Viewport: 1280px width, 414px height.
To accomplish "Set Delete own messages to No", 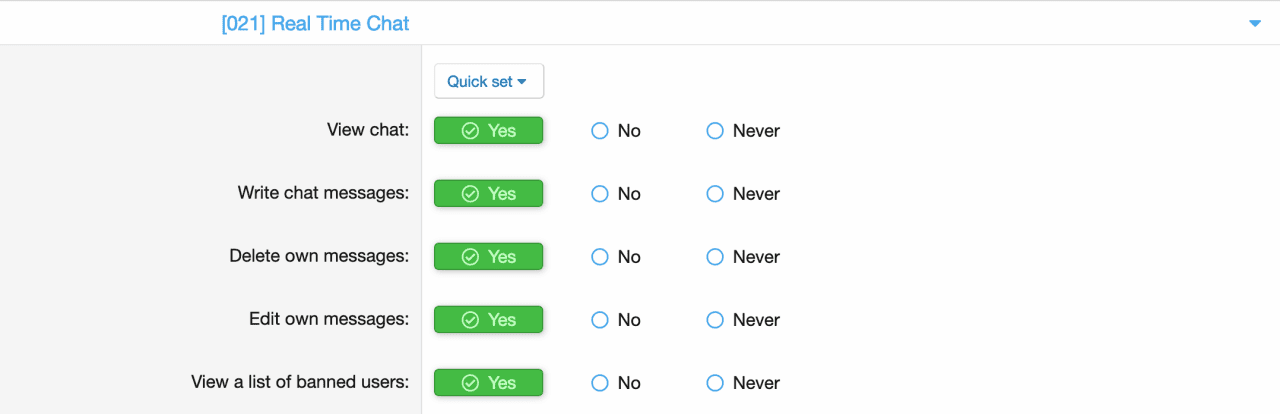I will (600, 257).
